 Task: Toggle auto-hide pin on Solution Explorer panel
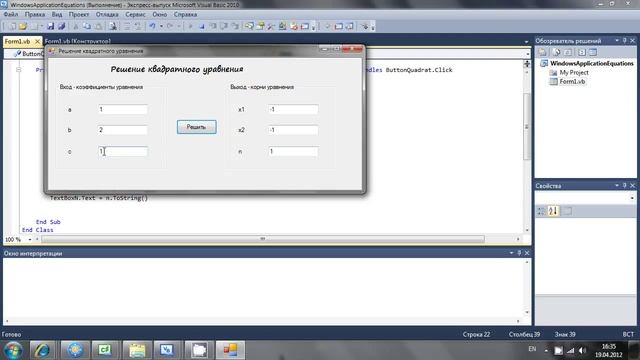(x=624, y=41)
